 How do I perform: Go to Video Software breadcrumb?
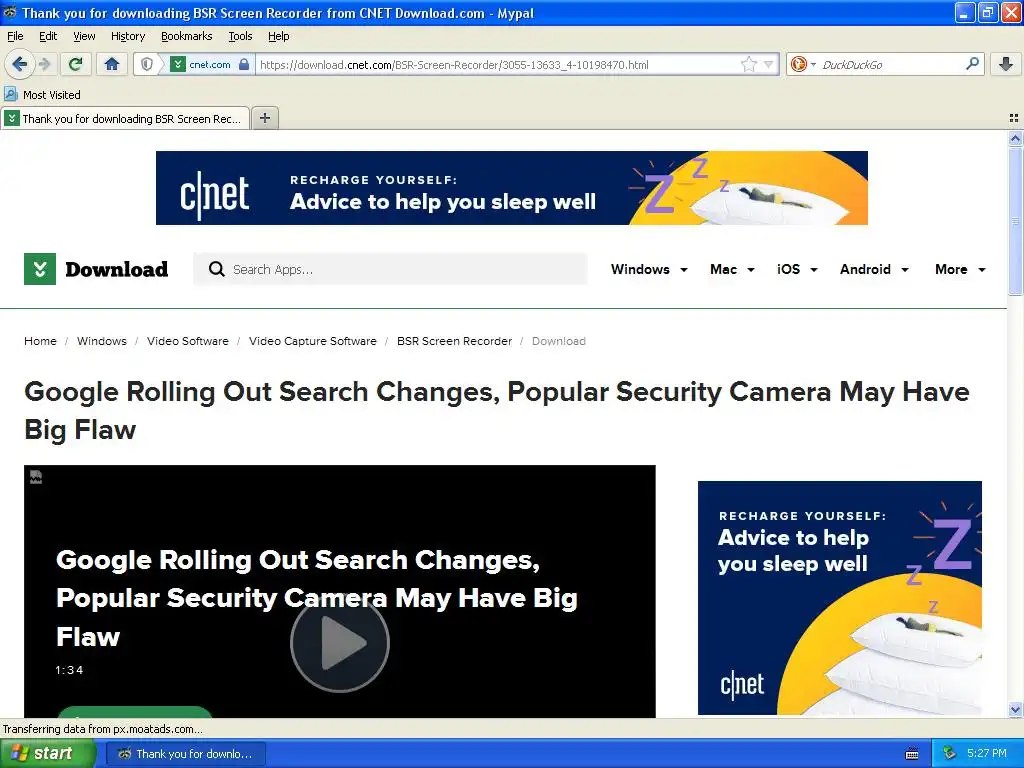click(187, 341)
